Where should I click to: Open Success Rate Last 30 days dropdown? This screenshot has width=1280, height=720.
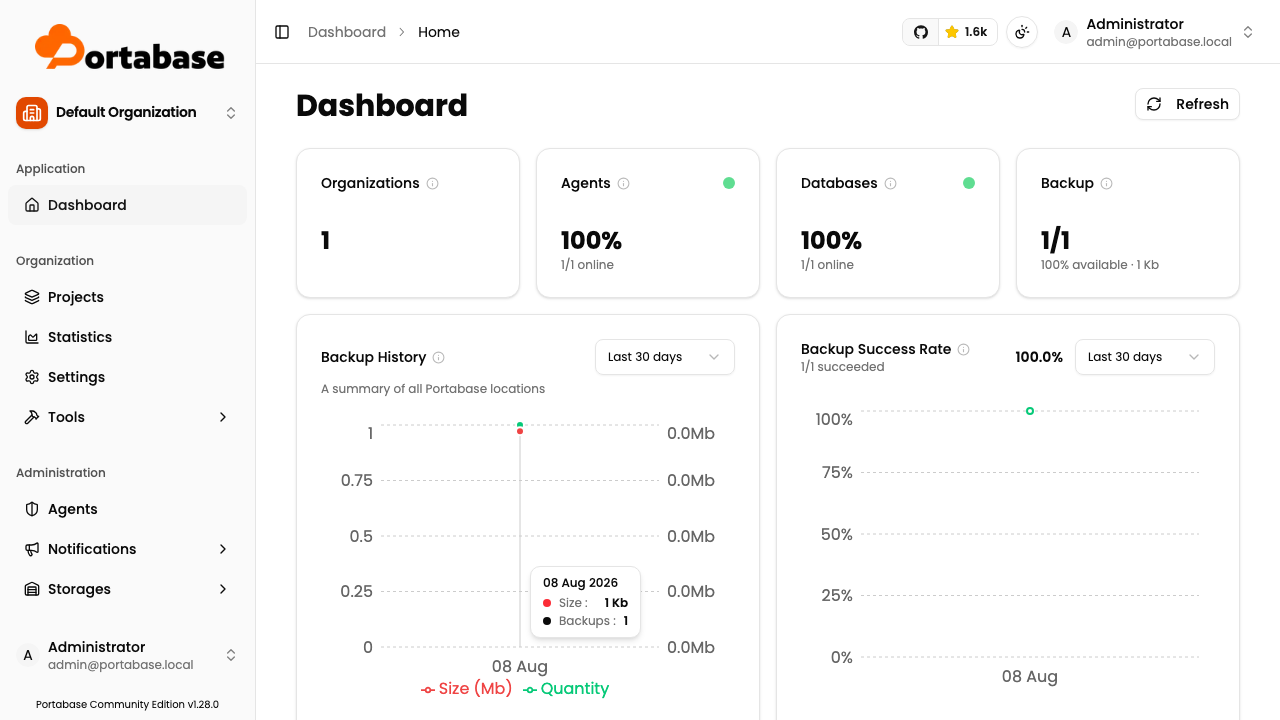(x=1145, y=357)
